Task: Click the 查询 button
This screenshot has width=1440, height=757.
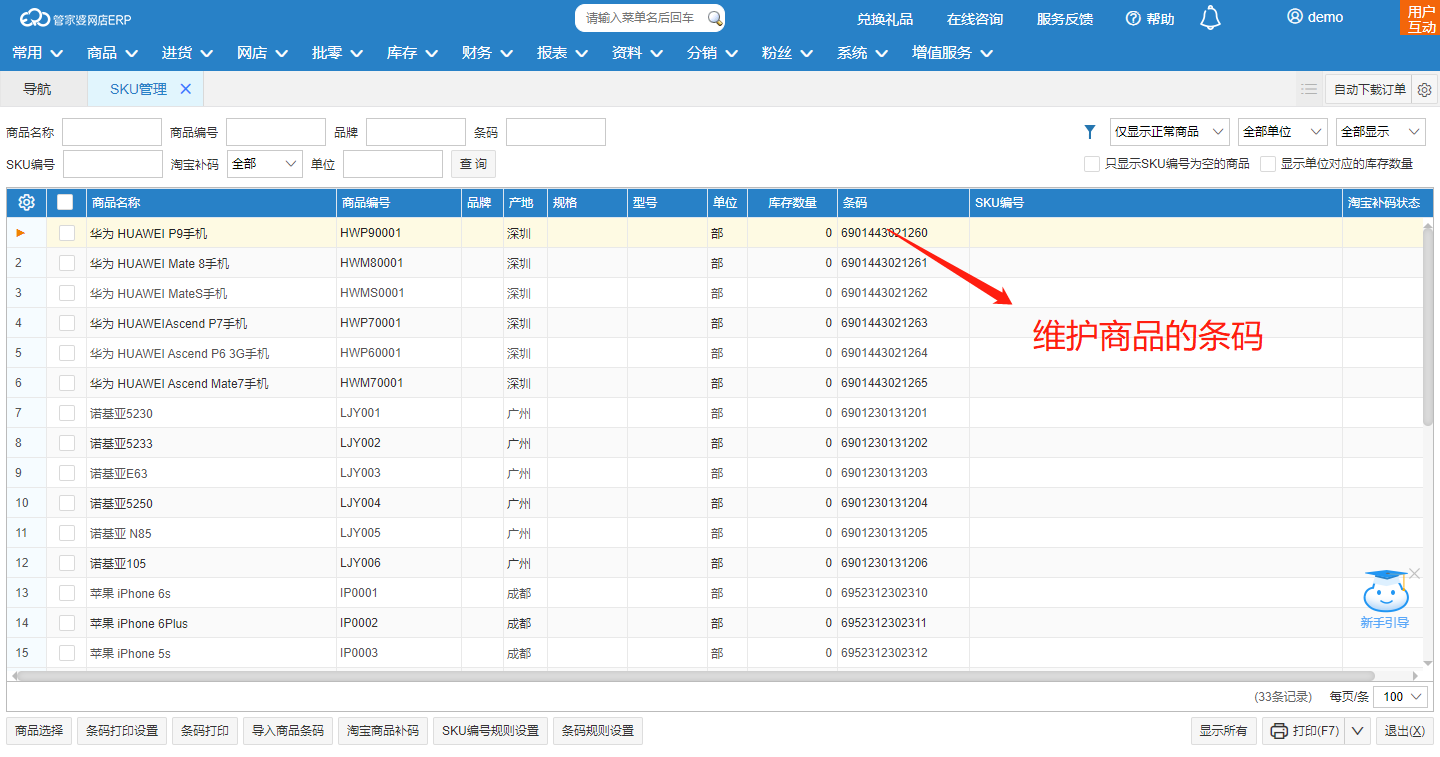Action: pos(473,164)
